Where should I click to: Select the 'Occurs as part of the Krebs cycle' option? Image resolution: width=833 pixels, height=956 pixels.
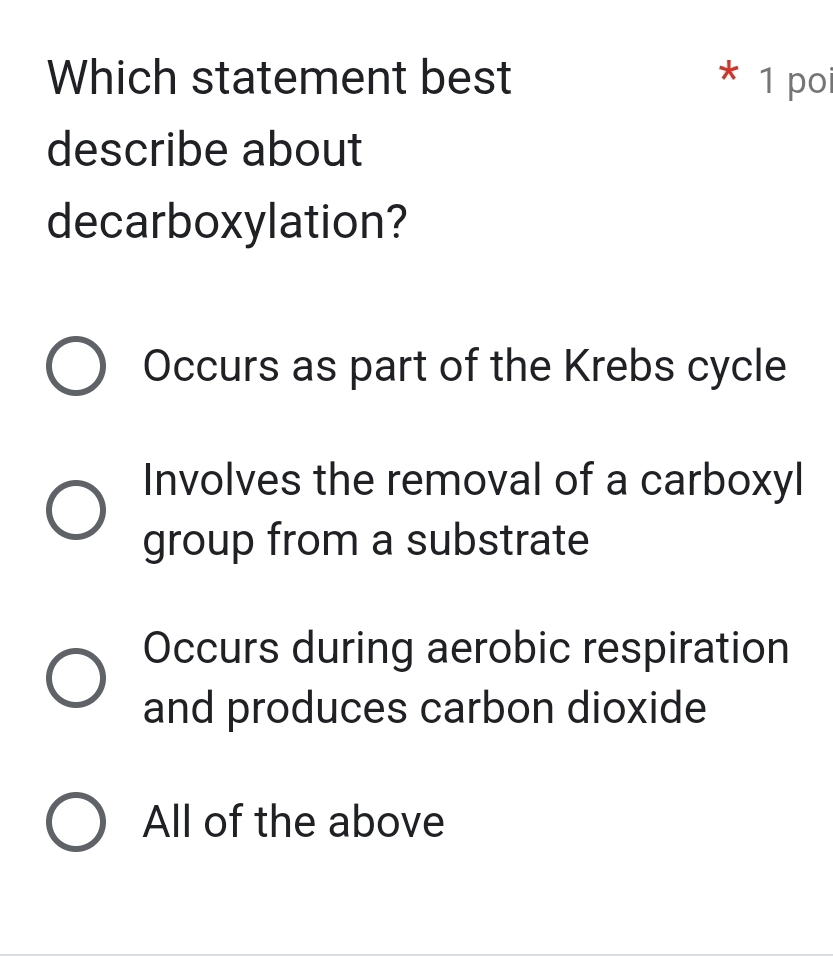75,366
